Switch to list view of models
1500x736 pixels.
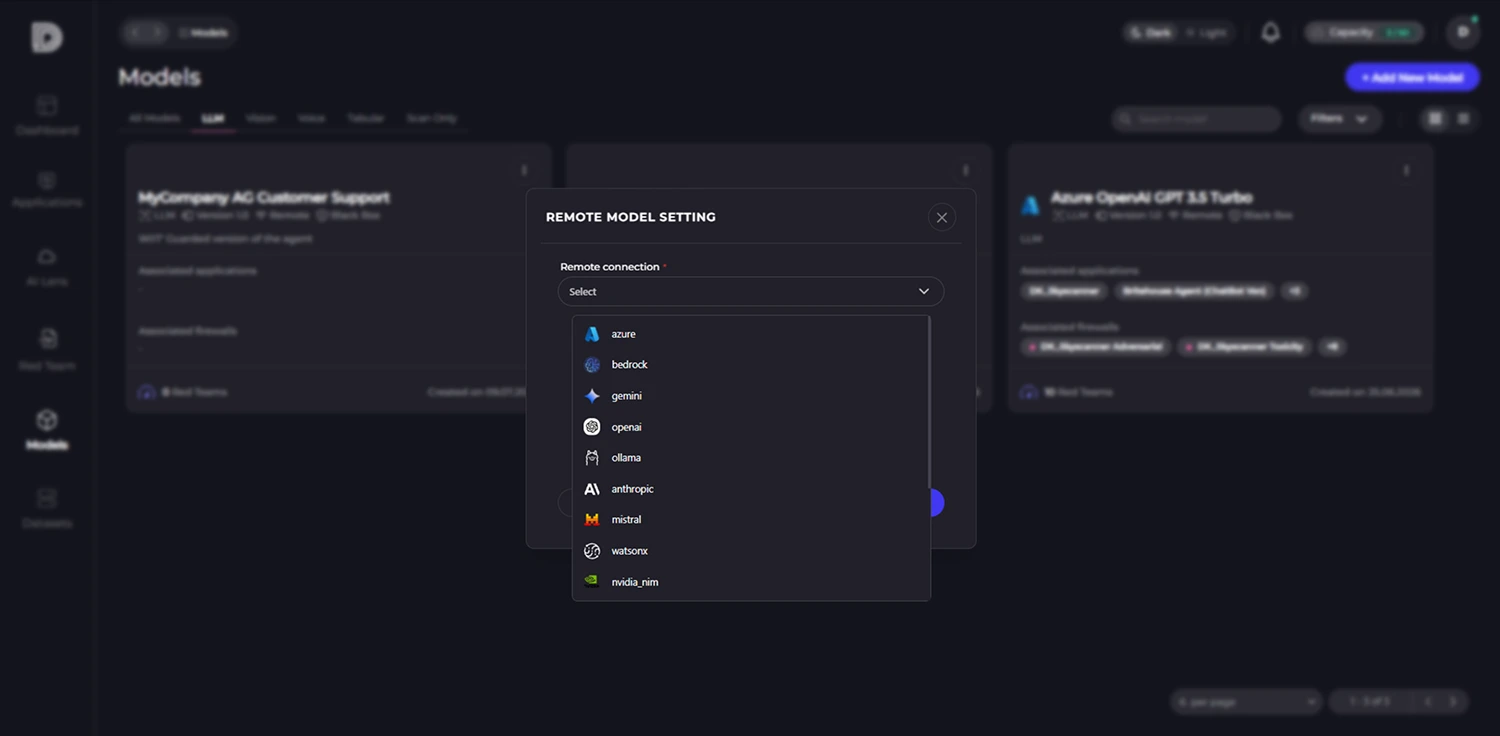pos(1464,119)
